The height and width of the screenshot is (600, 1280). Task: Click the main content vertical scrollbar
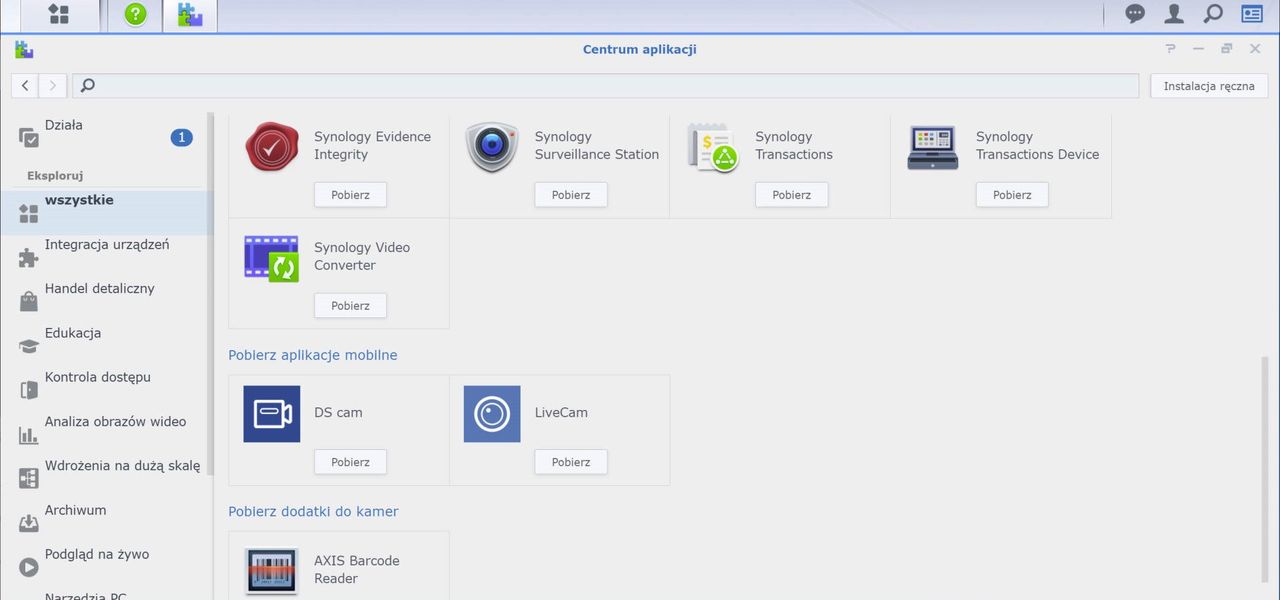point(1267,468)
